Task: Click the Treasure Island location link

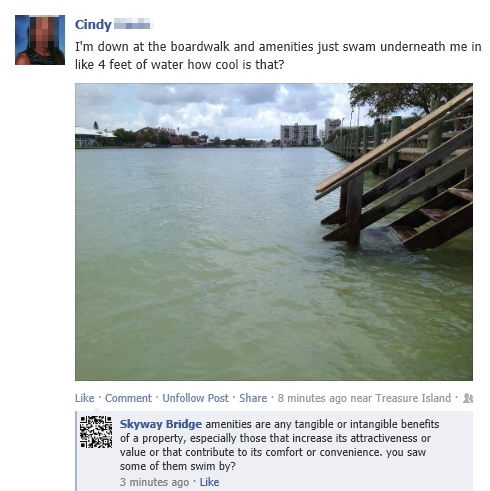Action: pyautogui.click(x=413, y=398)
